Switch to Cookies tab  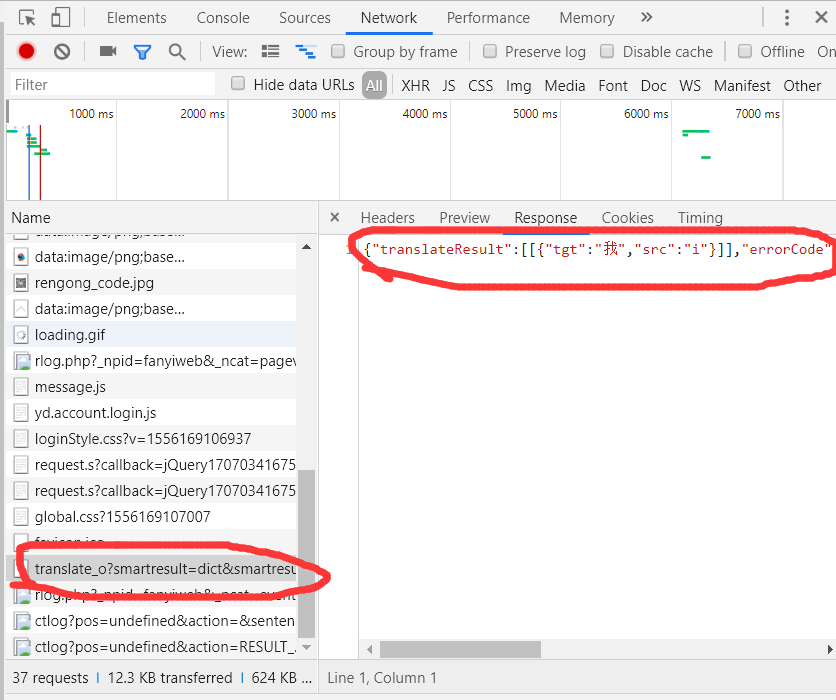[628, 218]
